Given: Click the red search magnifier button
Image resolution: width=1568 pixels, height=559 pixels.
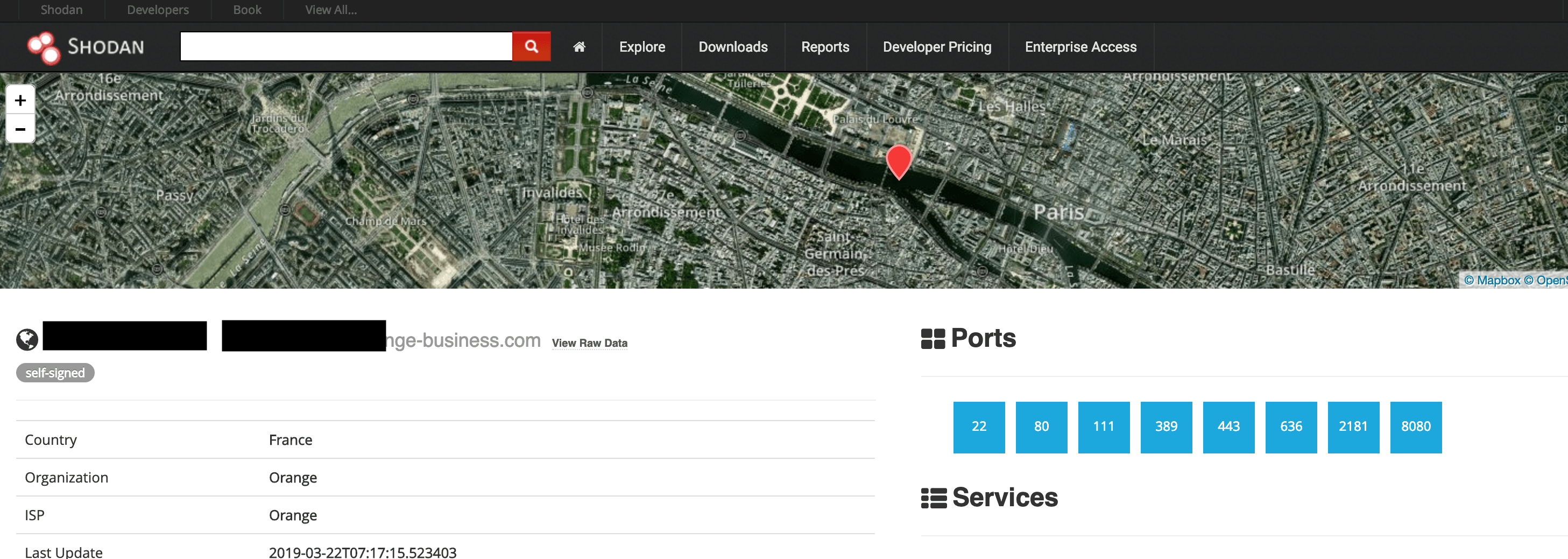Looking at the screenshot, I should 531,46.
